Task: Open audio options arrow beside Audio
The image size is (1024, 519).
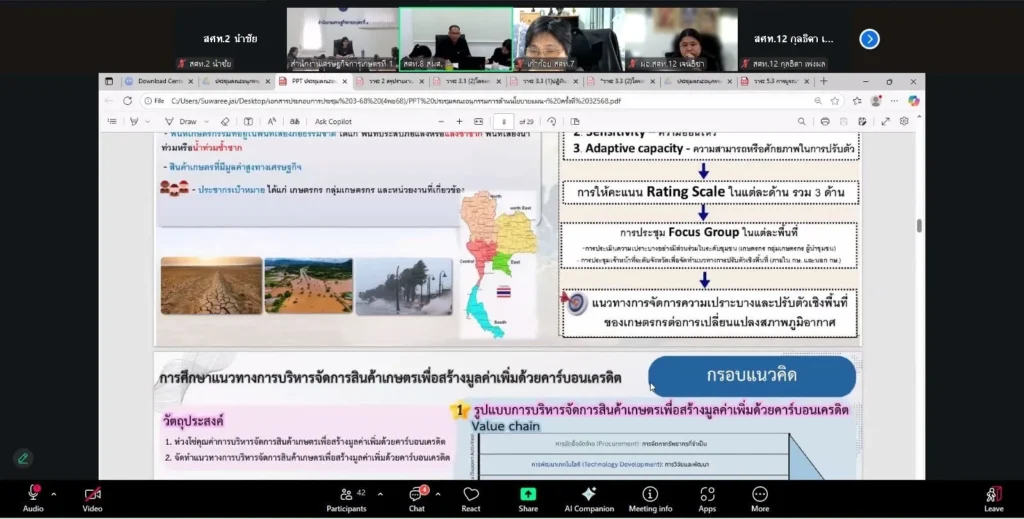Action: click(x=54, y=494)
